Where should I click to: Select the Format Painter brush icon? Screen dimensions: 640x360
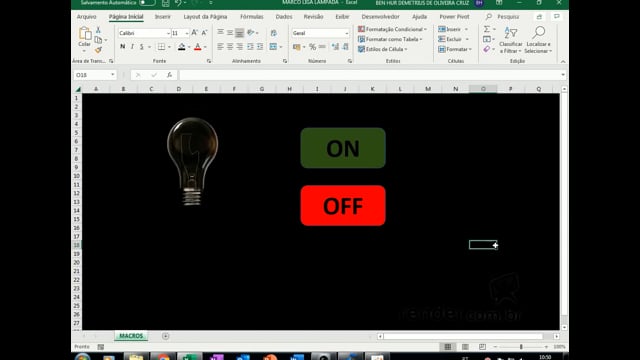click(98, 50)
